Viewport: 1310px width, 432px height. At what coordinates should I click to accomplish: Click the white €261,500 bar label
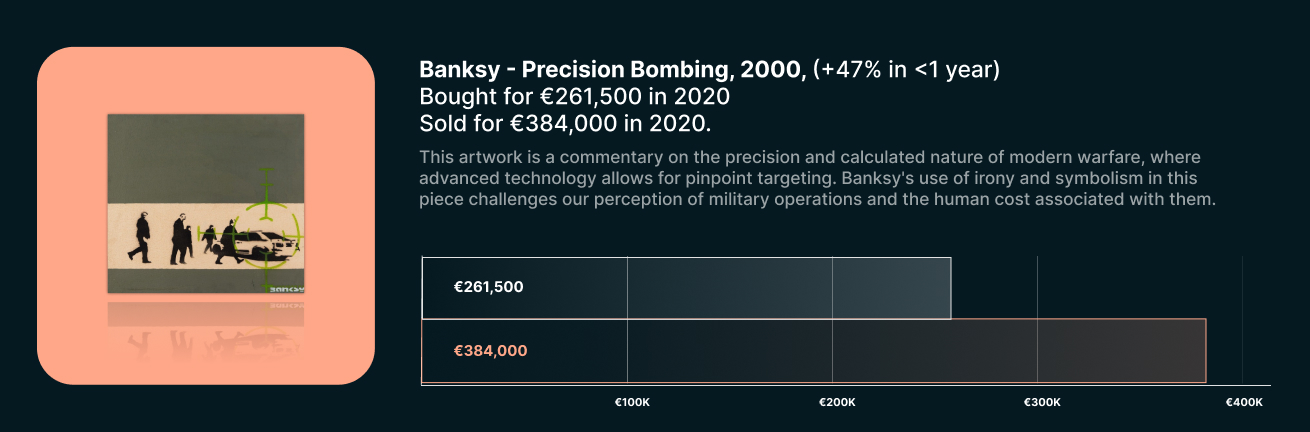(488, 287)
